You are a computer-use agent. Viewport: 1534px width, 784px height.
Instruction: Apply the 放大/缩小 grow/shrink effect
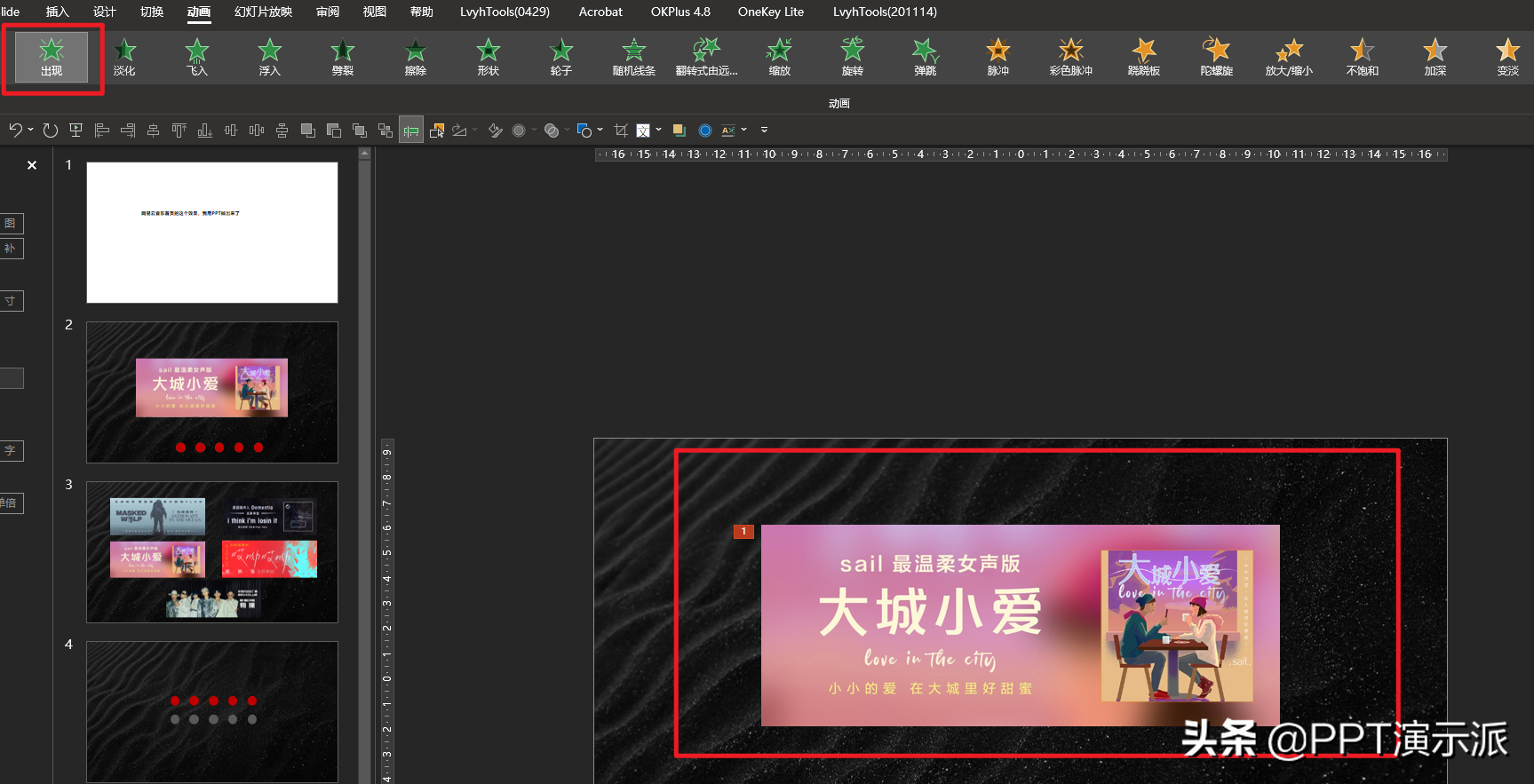point(1290,57)
